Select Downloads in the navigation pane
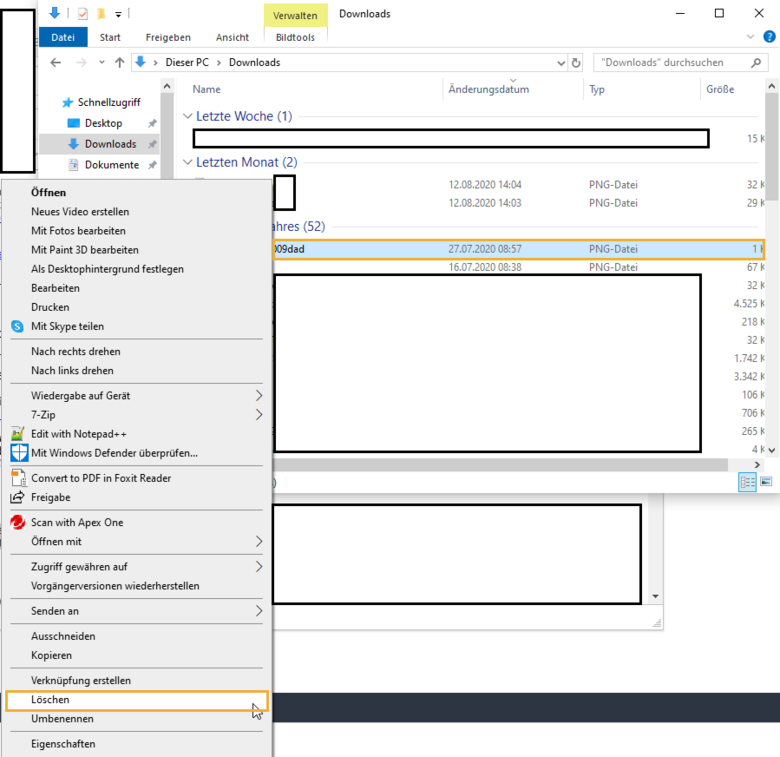 coord(110,144)
